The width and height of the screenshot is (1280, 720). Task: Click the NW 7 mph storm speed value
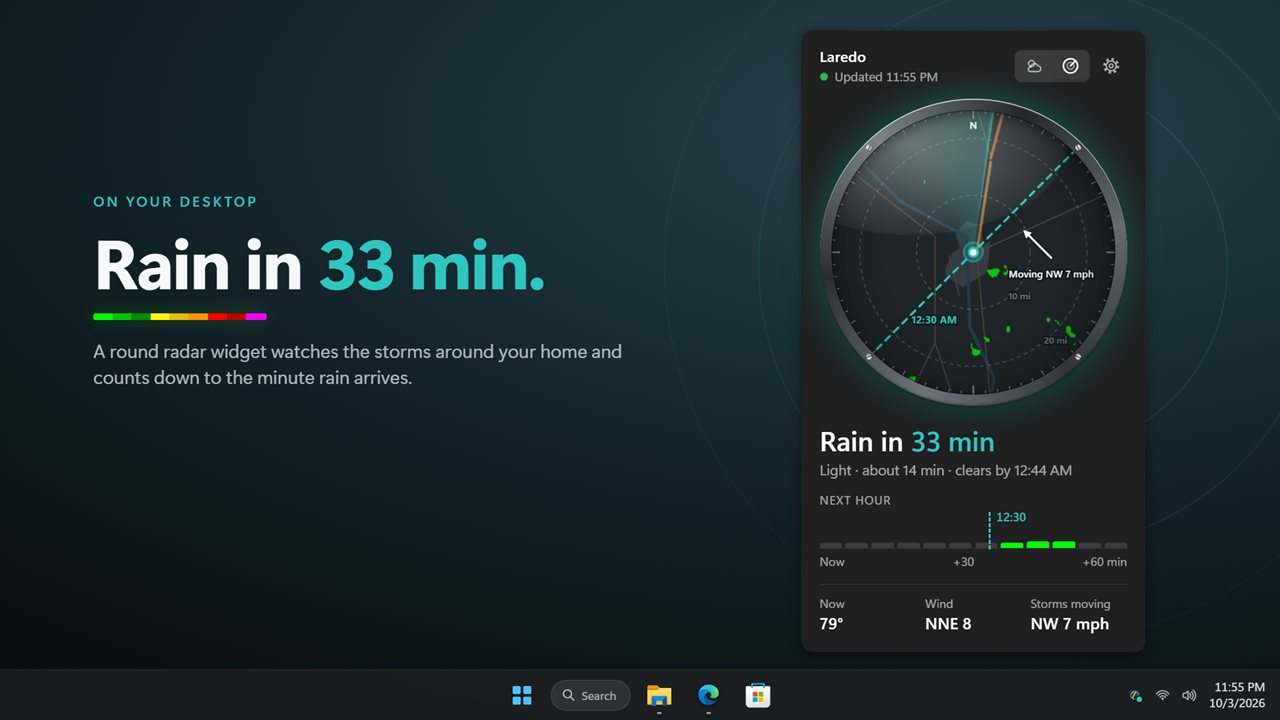[x=1070, y=624]
